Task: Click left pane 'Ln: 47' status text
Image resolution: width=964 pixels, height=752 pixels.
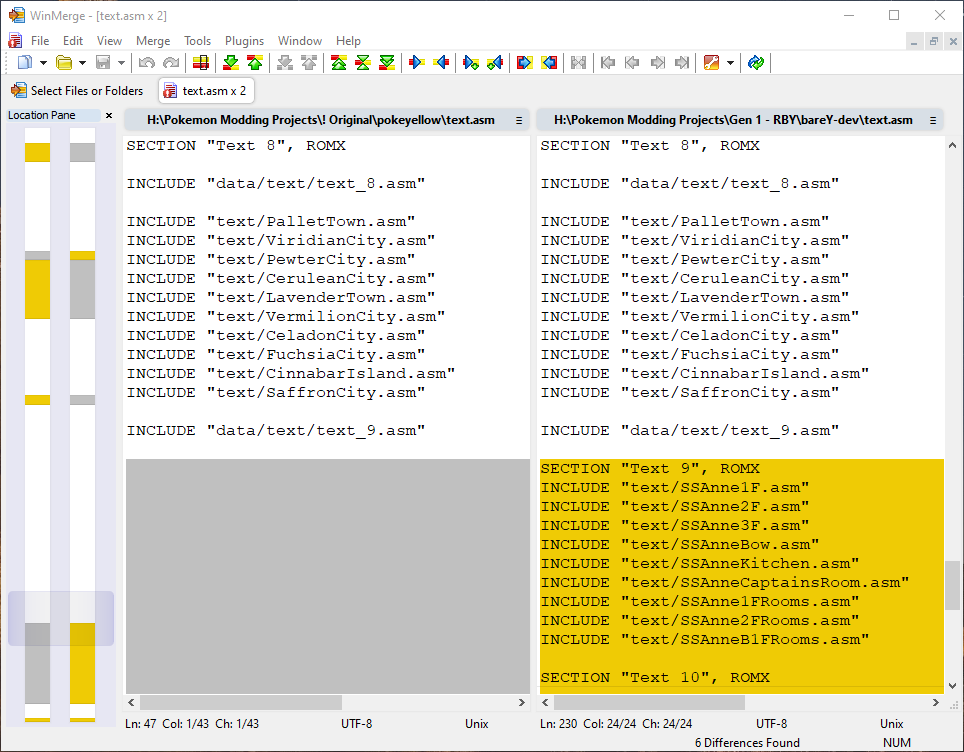Action: (141, 724)
